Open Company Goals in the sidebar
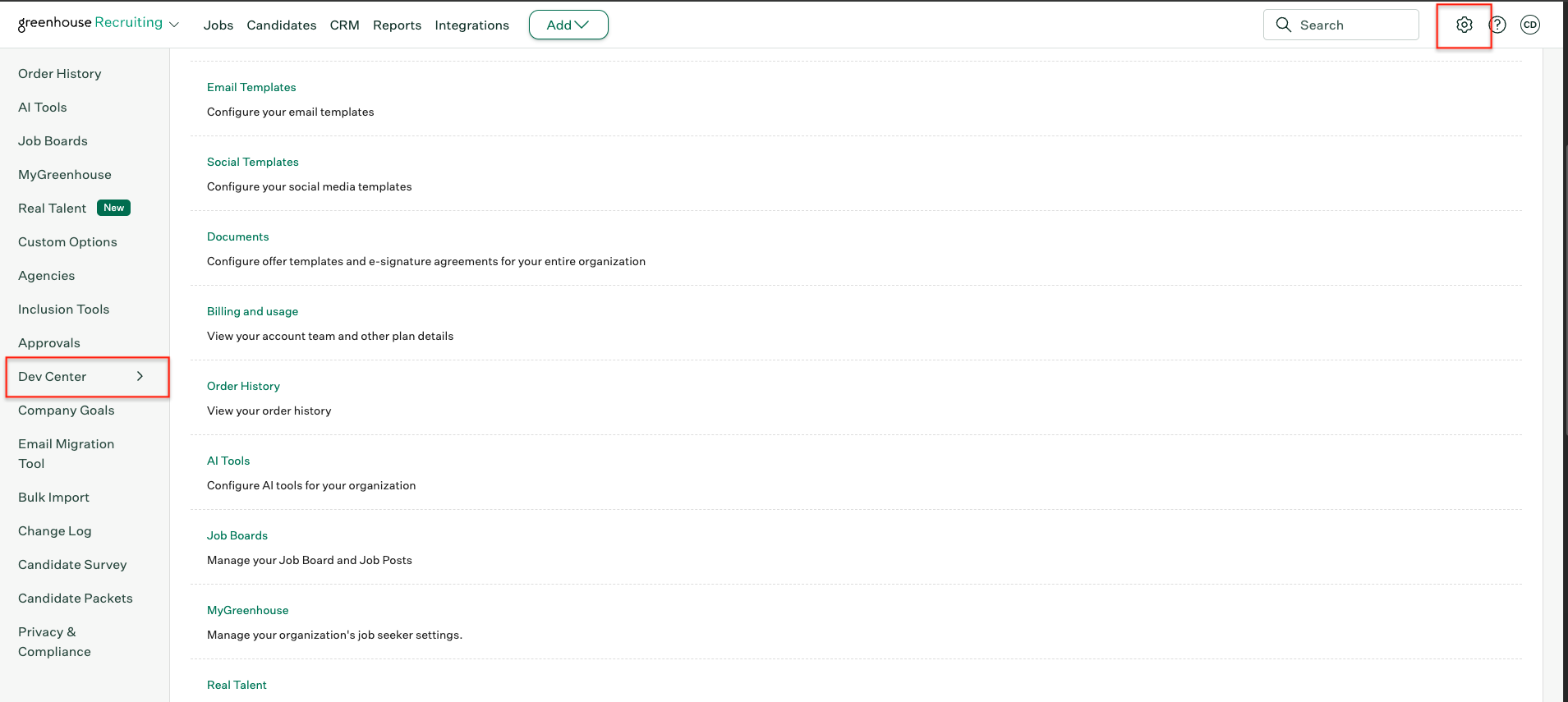The image size is (1568, 702). [67, 411]
